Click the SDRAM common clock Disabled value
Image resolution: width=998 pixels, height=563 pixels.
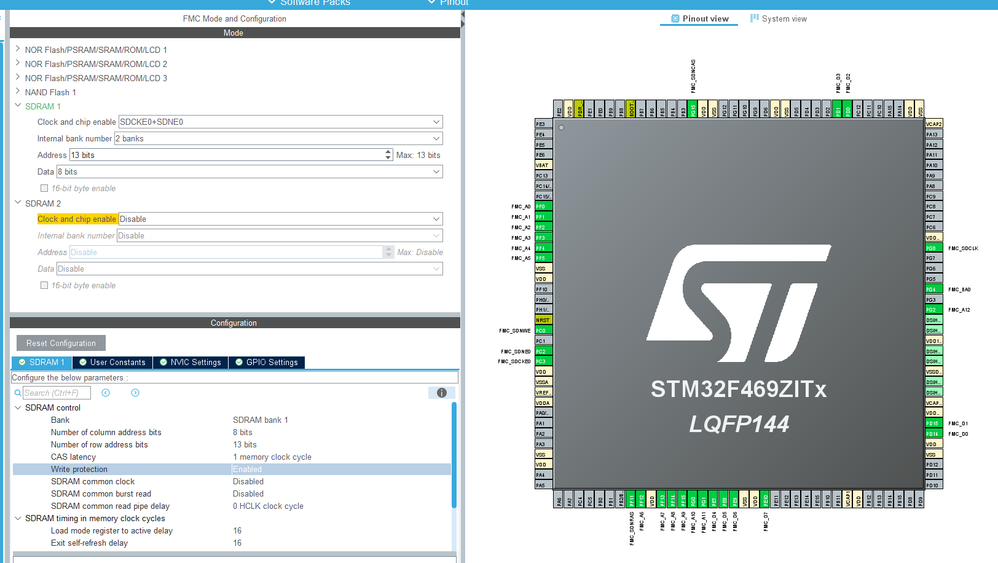coord(248,482)
